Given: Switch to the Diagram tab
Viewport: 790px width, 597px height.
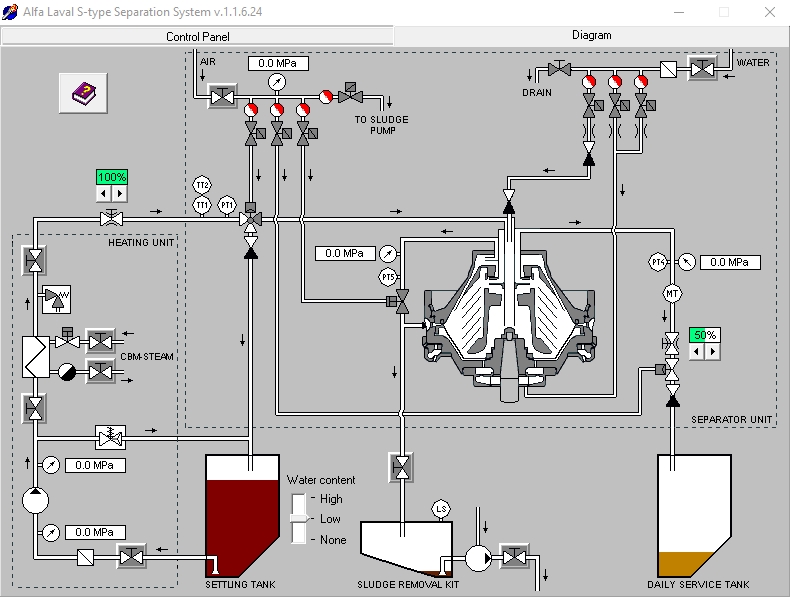Looking at the screenshot, I should (x=591, y=35).
